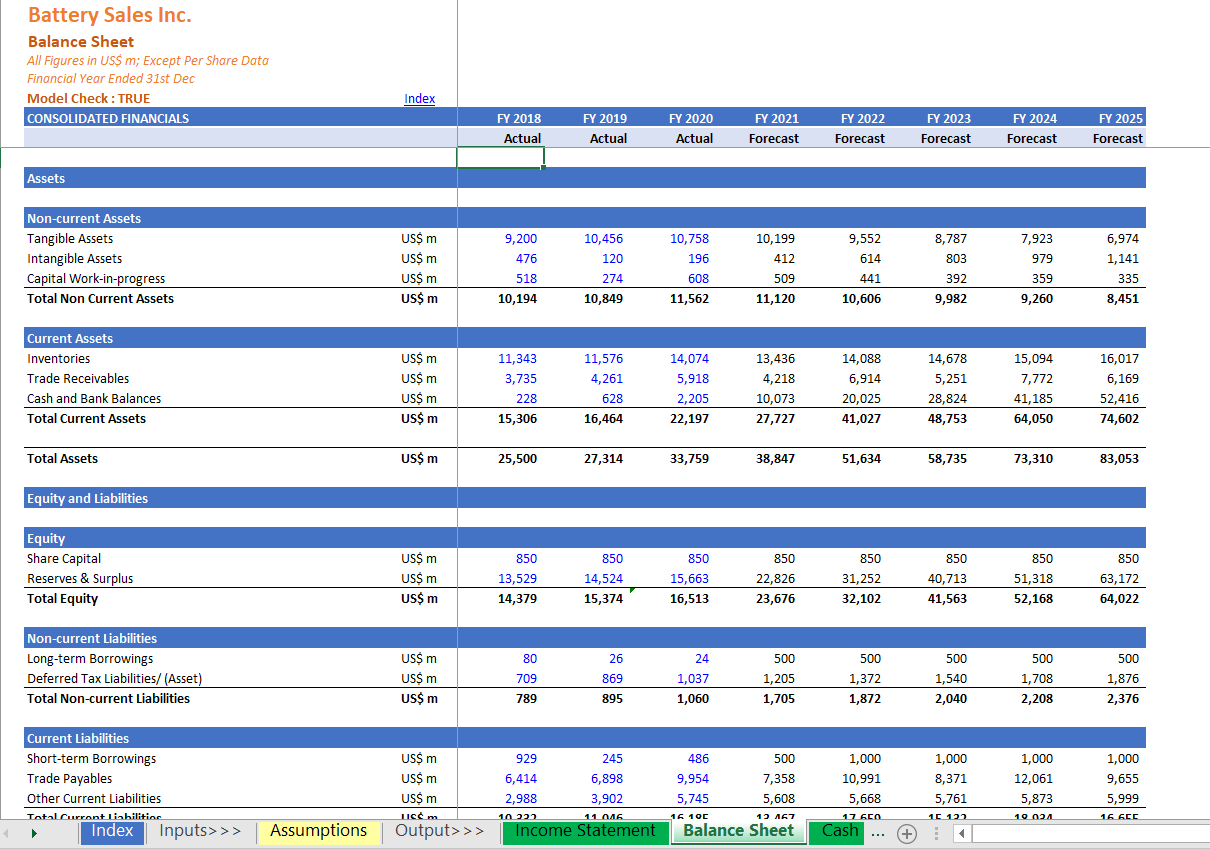Select the Current Liabilities section header
This screenshot has height=849, width=1210.
(78, 738)
